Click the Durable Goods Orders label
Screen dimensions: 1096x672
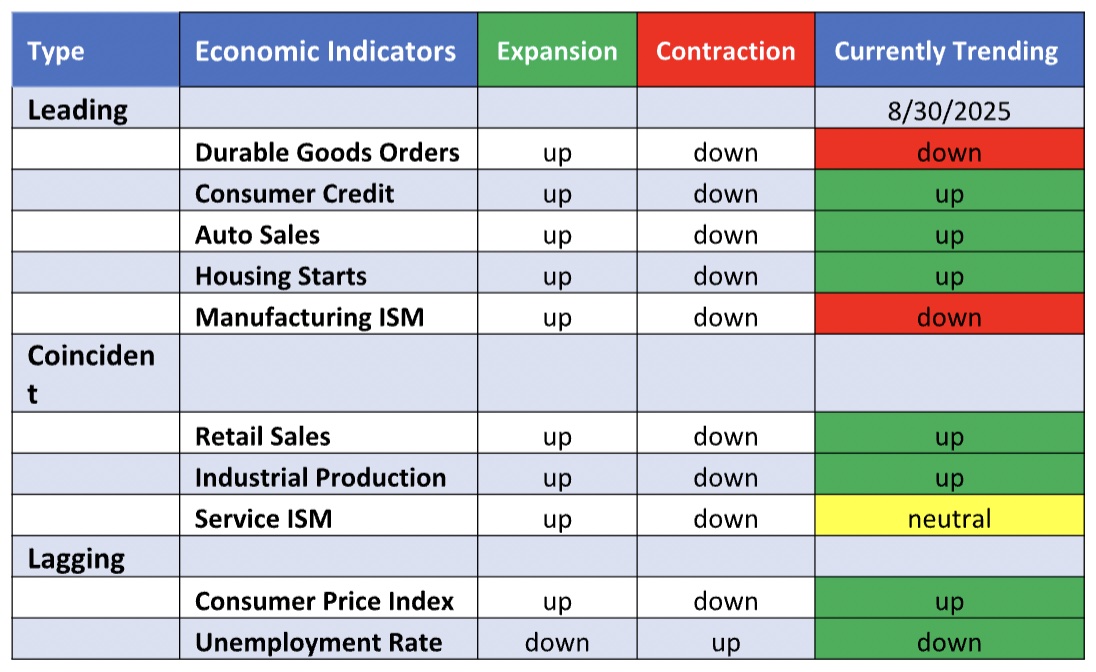point(327,152)
